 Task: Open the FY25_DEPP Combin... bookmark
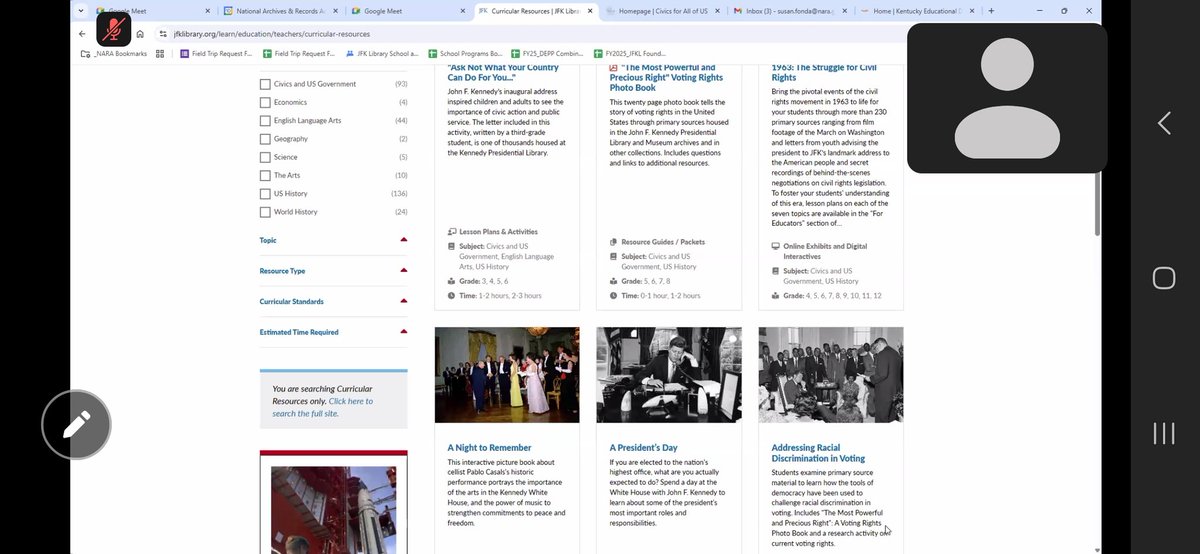548,53
